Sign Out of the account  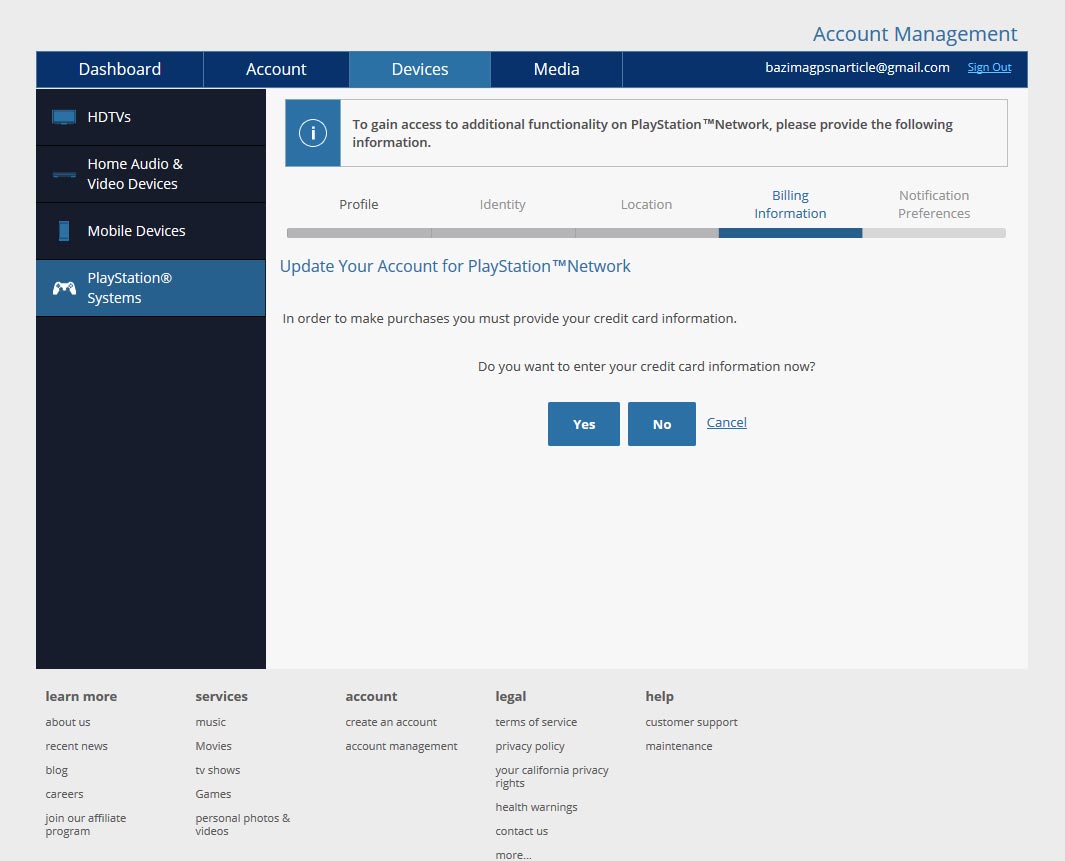coord(989,68)
